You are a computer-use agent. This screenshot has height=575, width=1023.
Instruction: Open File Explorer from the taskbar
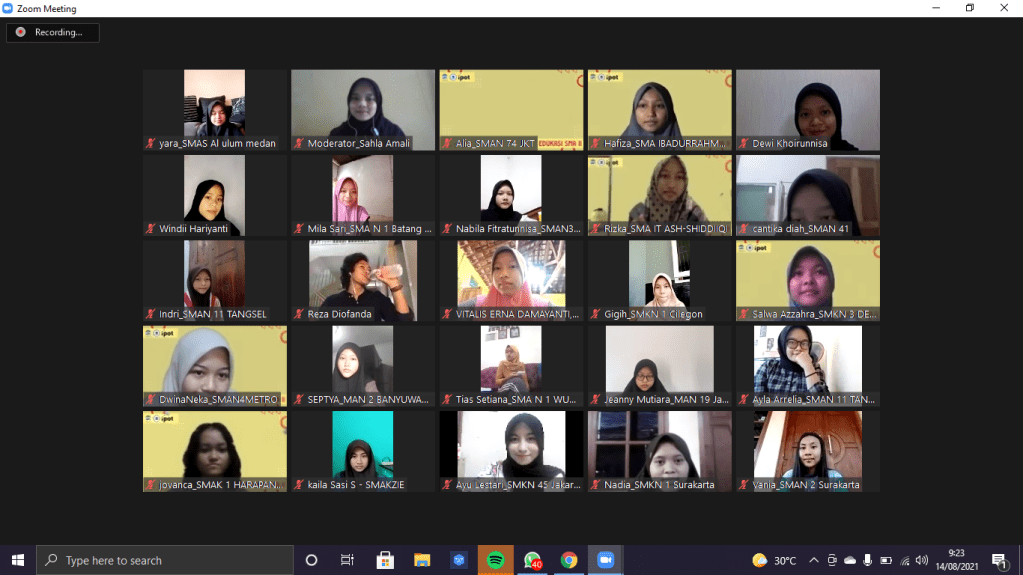(422, 560)
